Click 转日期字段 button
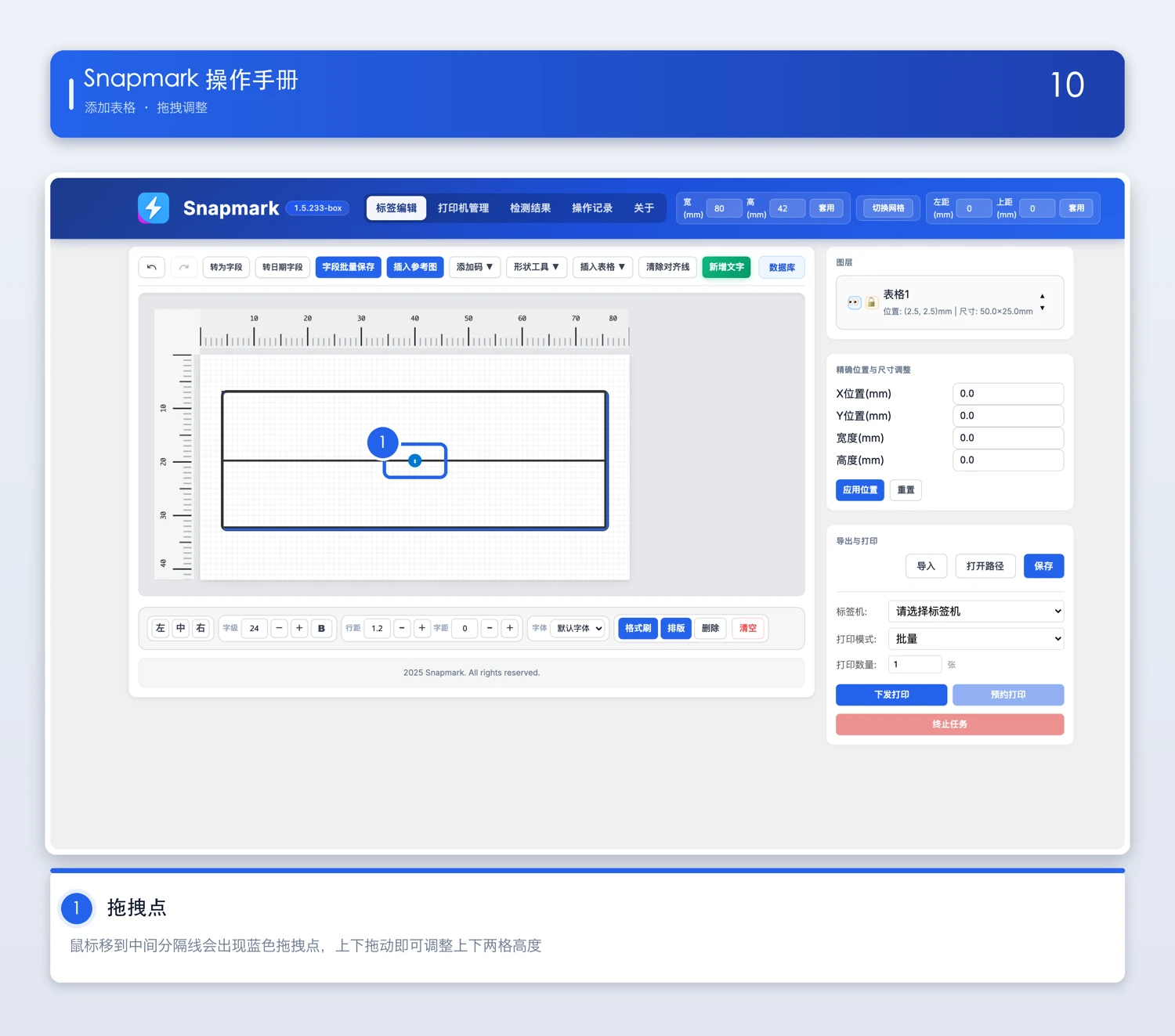This screenshot has height=1036, width=1175. point(283,267)
